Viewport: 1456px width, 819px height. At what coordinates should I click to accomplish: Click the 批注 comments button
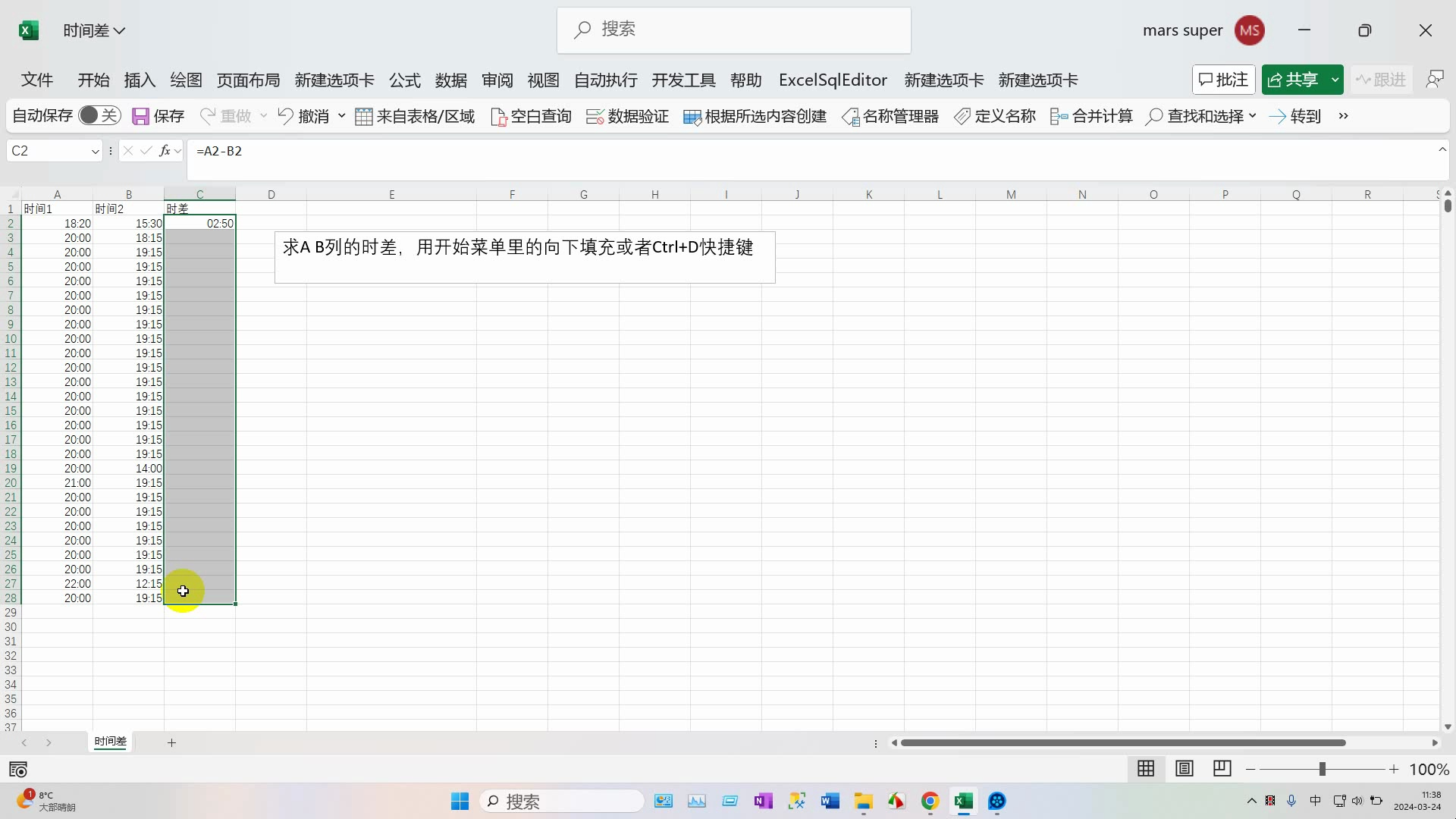click(x=1222, y=79)
